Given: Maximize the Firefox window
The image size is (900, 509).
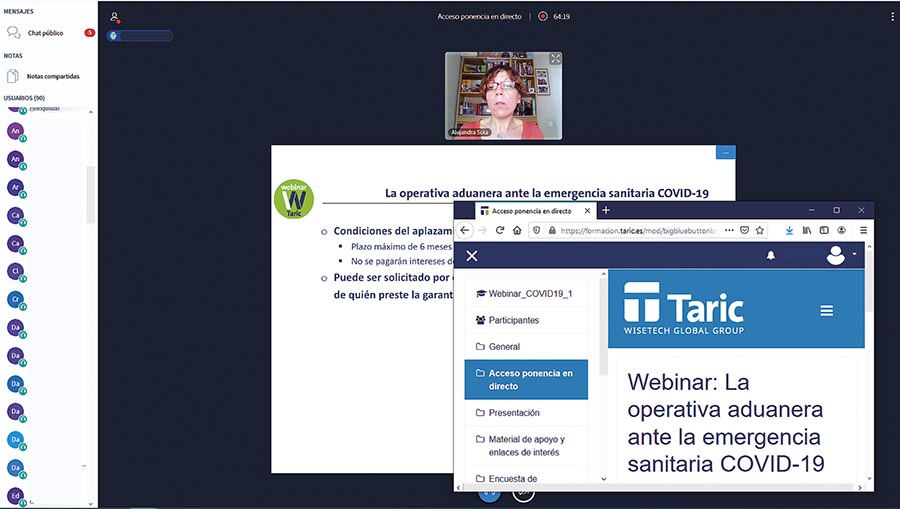Looking at the screenshot, I should [x=836, y=210].
